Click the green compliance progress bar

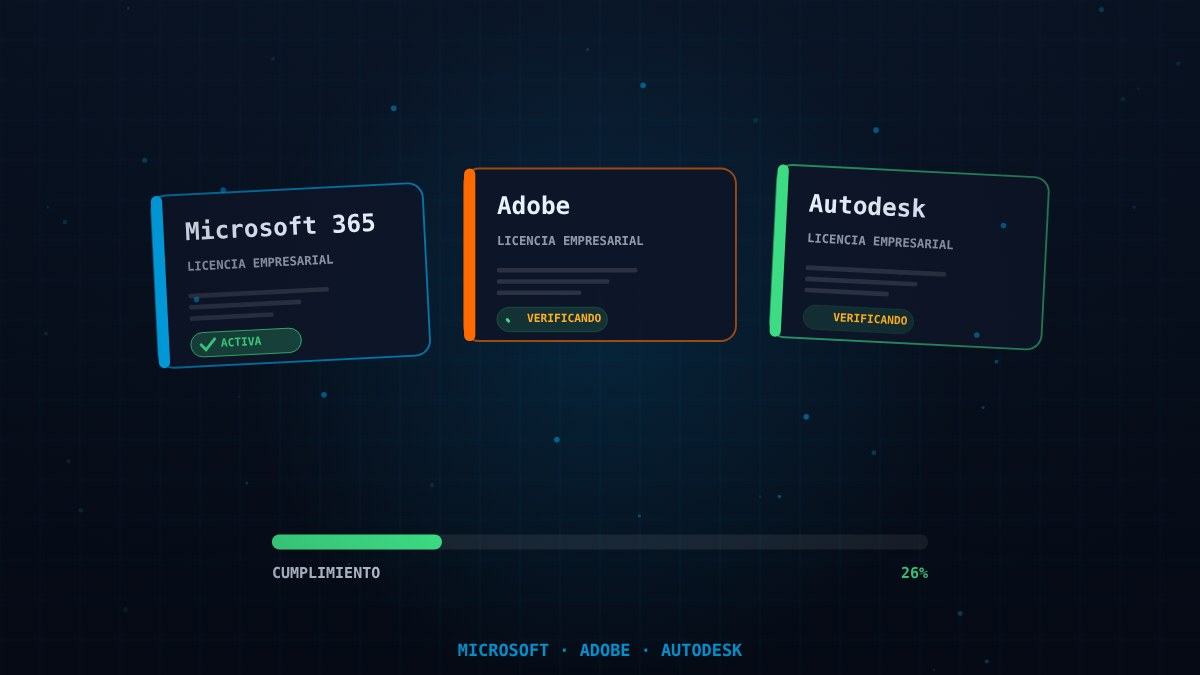pos(357,542)
